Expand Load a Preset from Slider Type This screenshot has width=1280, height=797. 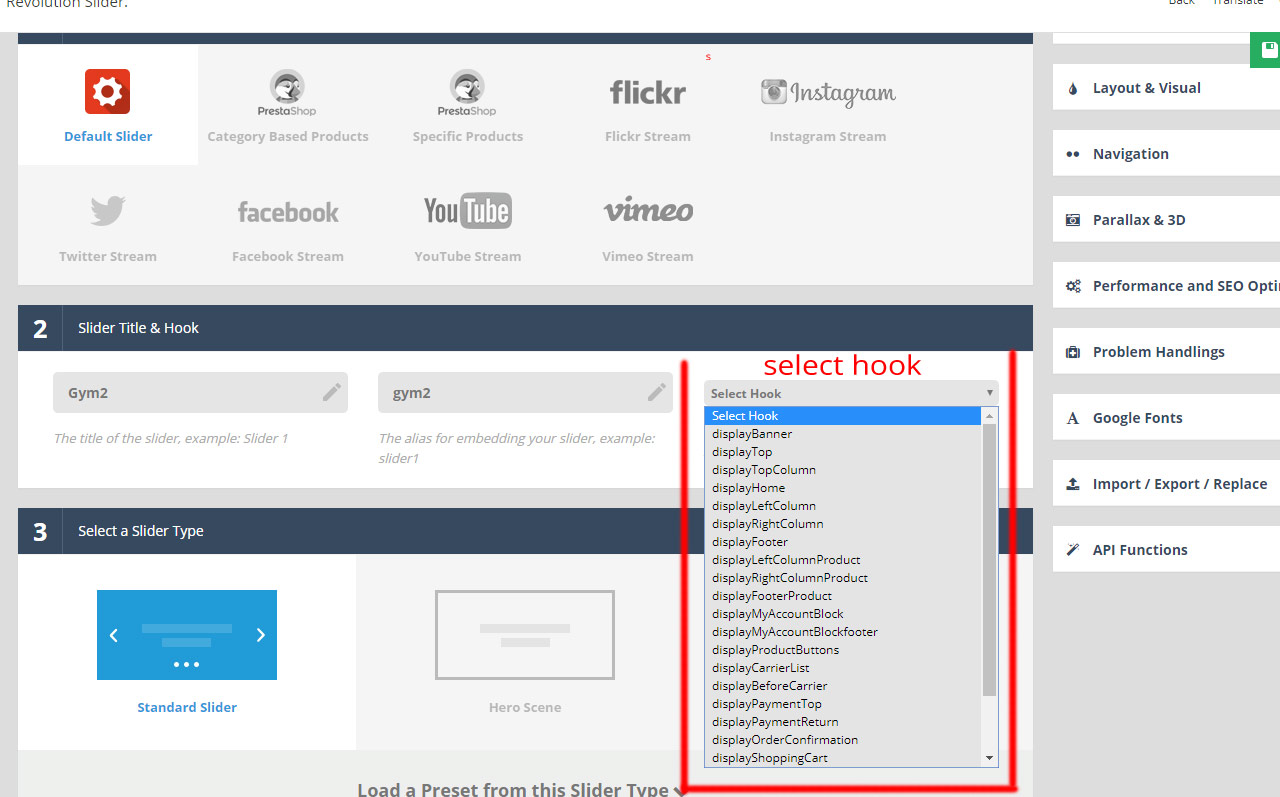pos(520,789)
